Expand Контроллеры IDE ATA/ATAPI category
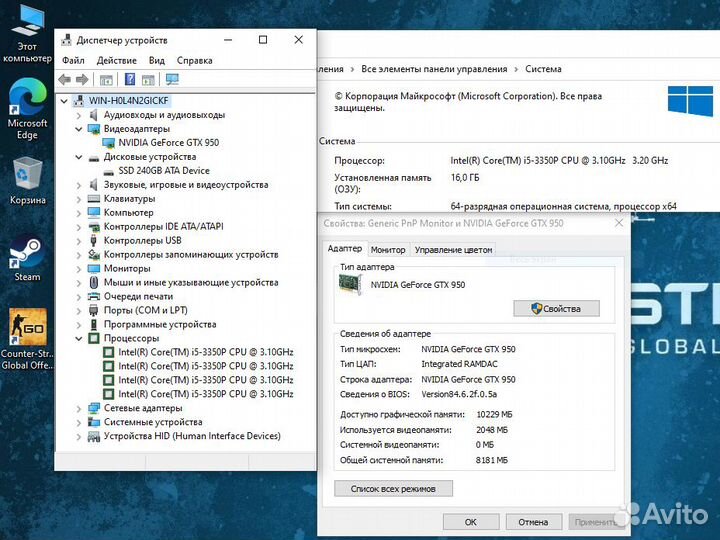Viewport: 720px width, 540px height. point(79,227)
